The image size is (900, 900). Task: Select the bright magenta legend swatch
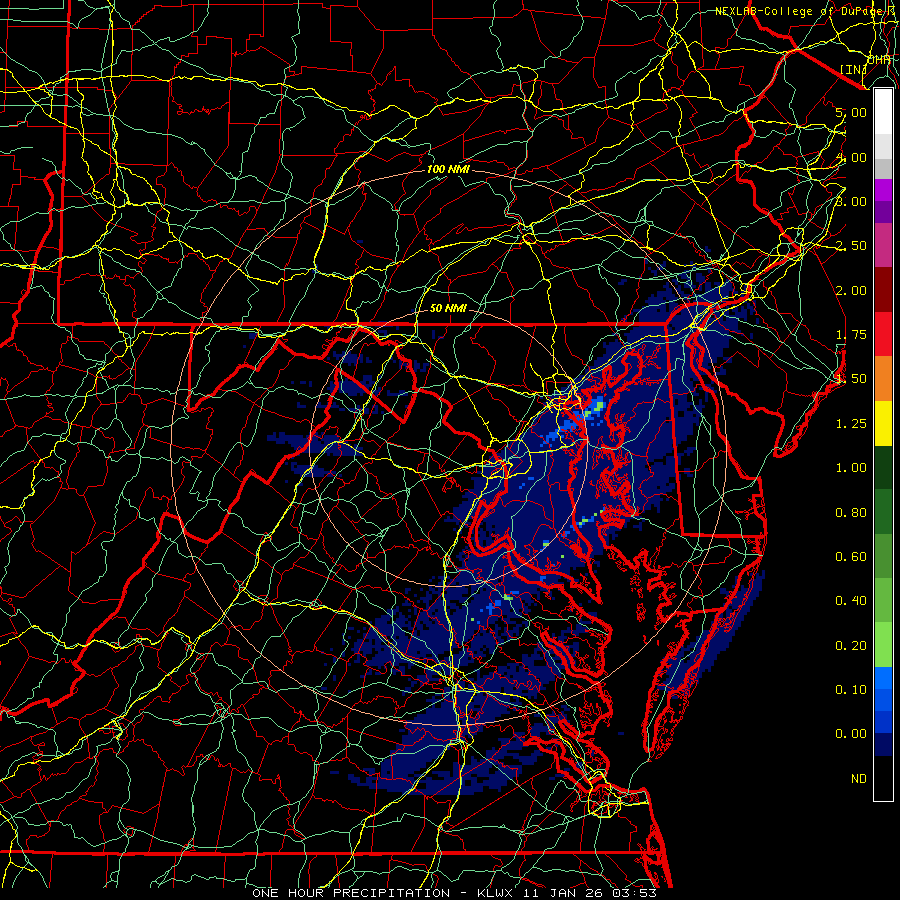883,190
